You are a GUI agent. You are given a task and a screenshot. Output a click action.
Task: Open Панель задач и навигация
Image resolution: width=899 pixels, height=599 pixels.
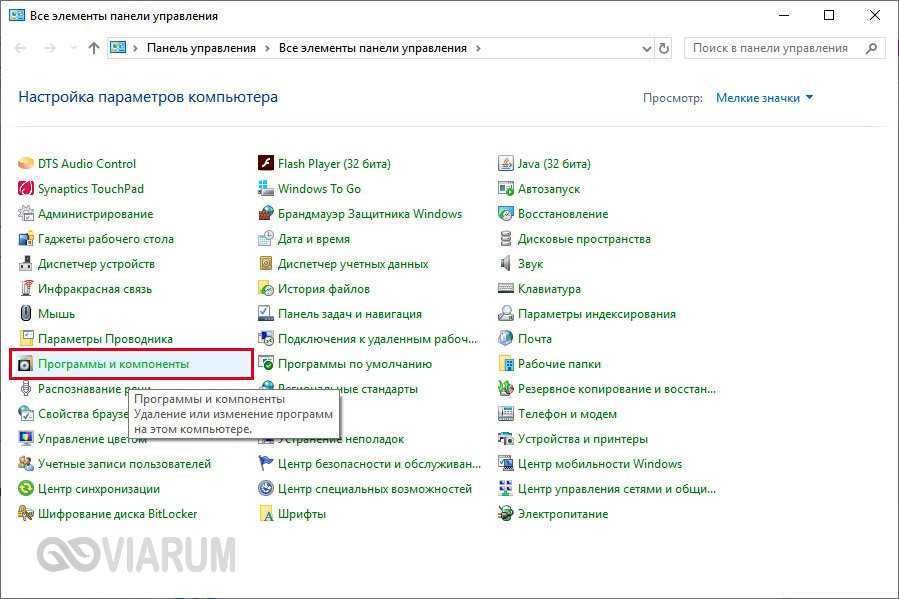tap(350, 314)
